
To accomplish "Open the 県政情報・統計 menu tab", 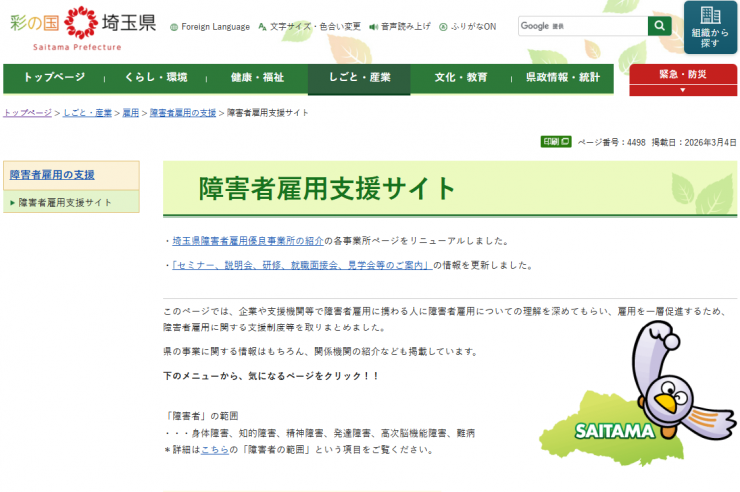I will click(x=562, y=78).
